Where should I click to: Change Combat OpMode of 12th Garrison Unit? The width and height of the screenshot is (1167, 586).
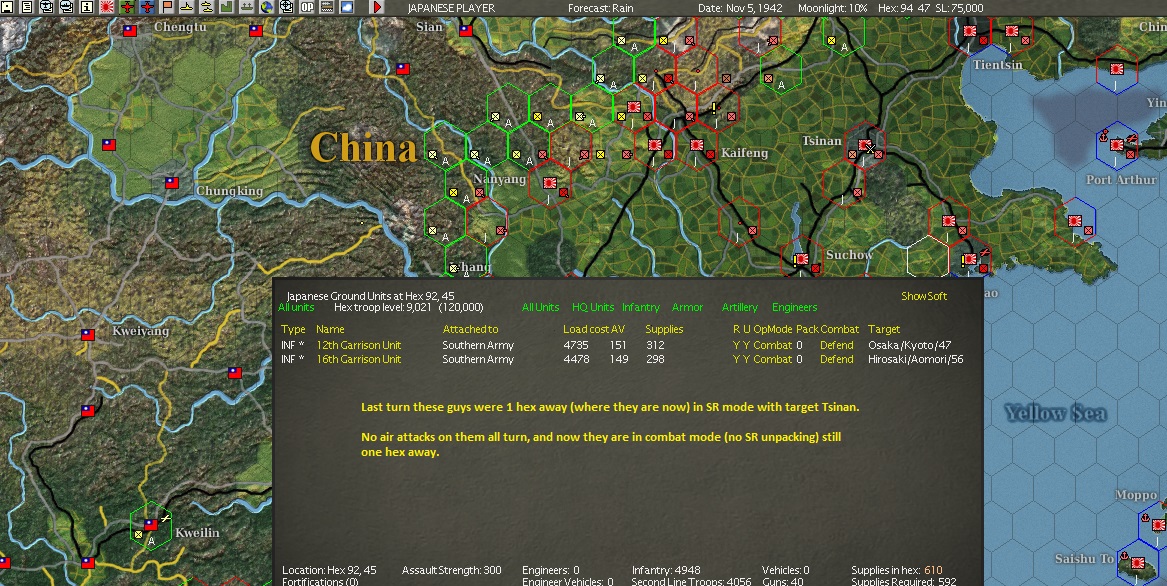(x=773, y=345)
